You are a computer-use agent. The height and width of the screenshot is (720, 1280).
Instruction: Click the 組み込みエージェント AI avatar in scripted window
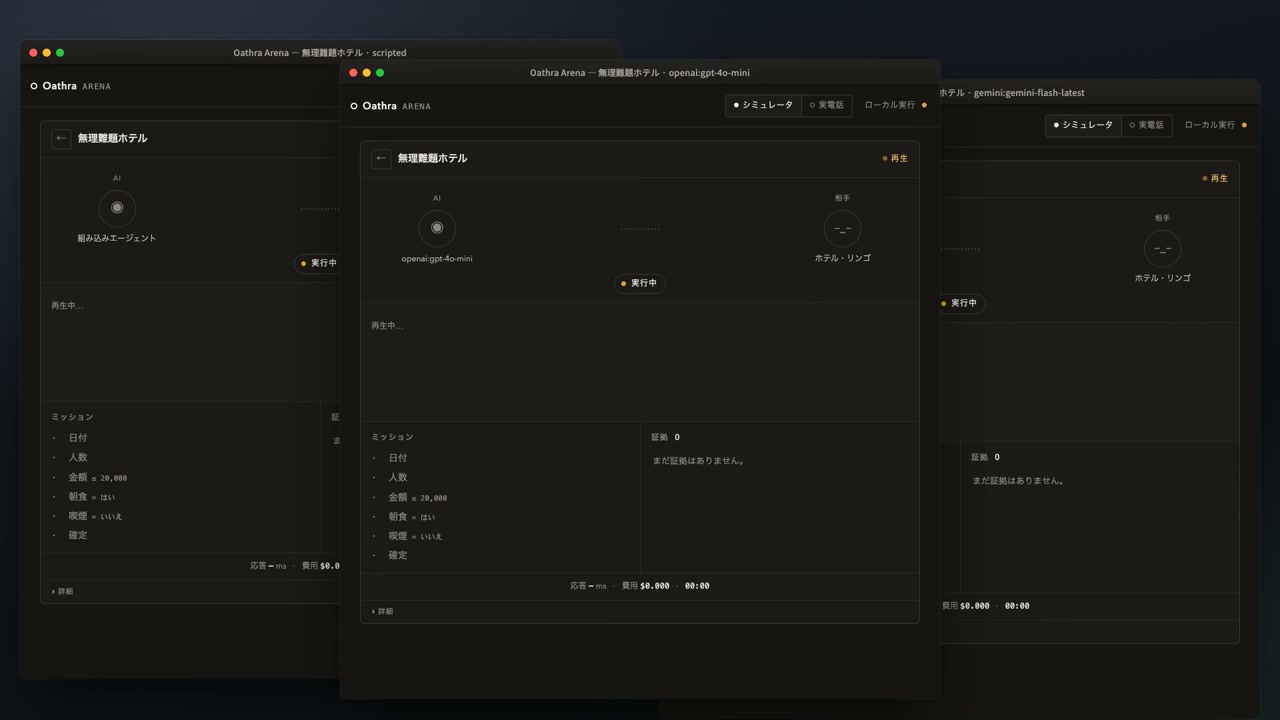pyautogui.click(x=117, y=208)
